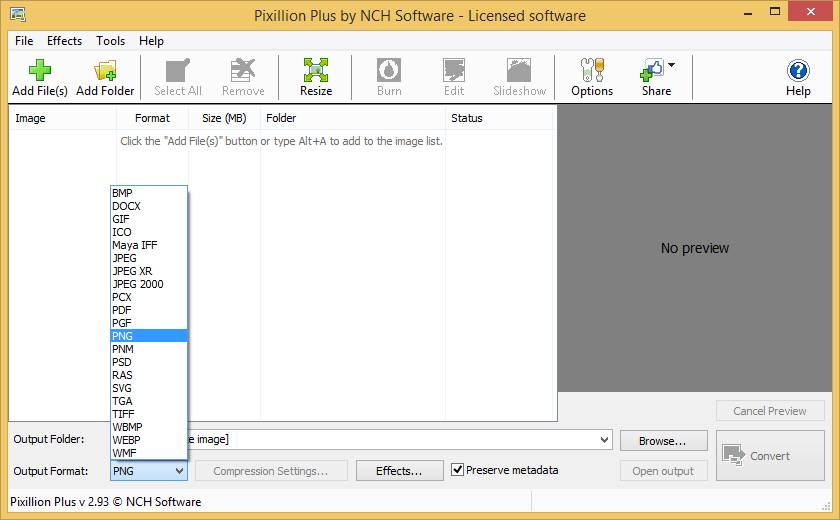Pick WEBP from the output format list
Image resolution: width=840 pixels, height=520 pixels.
click(x=126, y=440)
